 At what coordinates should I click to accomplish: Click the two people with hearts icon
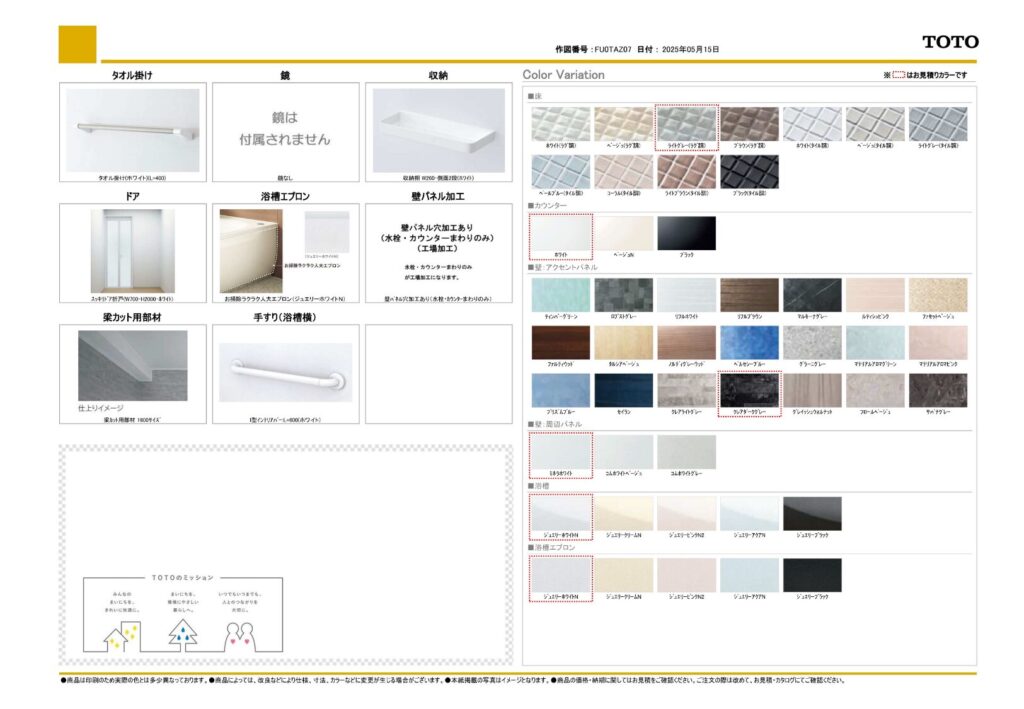[x=238, y=634]
